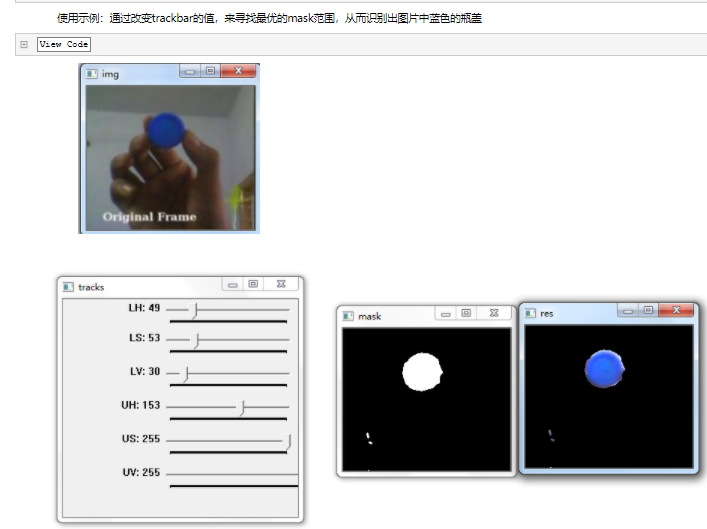The width and height of the screenshot is (707, 529).
Task: Close the mask window
Action: [494, 313]
